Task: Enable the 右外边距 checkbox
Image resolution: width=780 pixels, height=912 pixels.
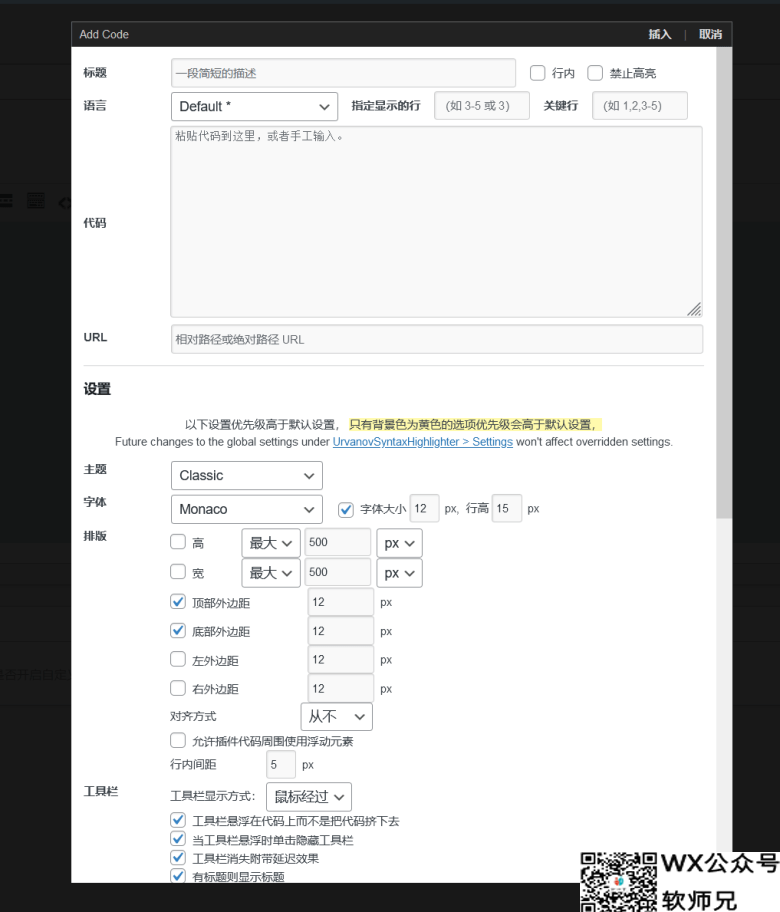Action: pos(177,688)
